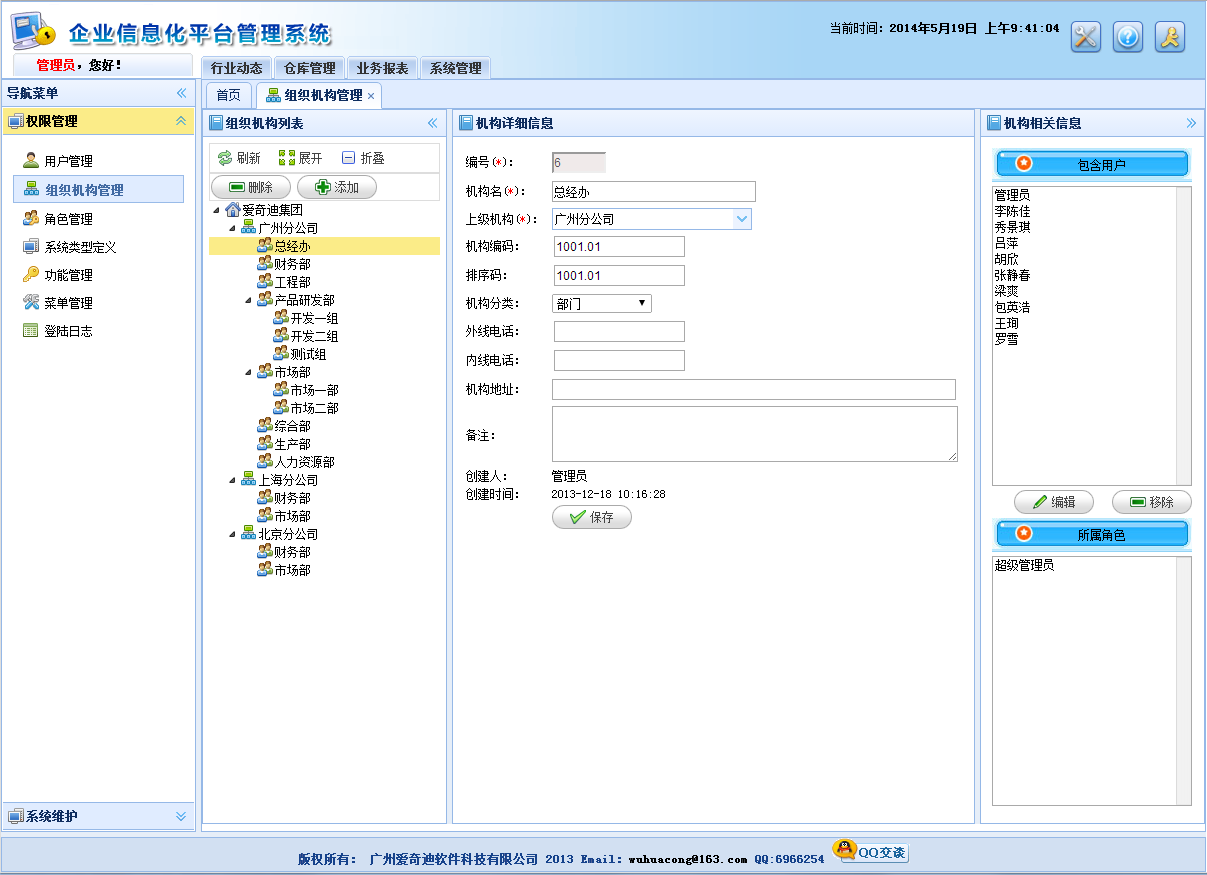Screen dimensions: 1207x875
Task: Click the 菜单管理 tools icon
Action: (31, 302)
